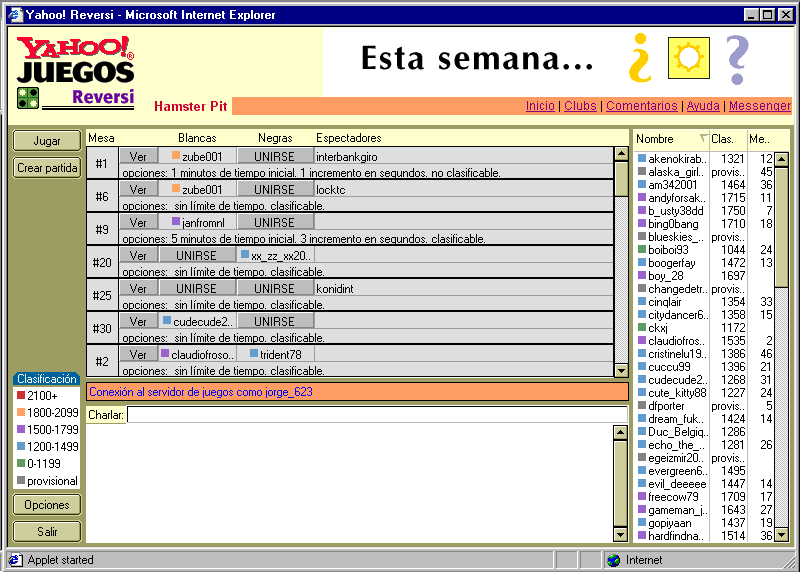Sort by the Nombre column header
800x572 pixels.
671,139
